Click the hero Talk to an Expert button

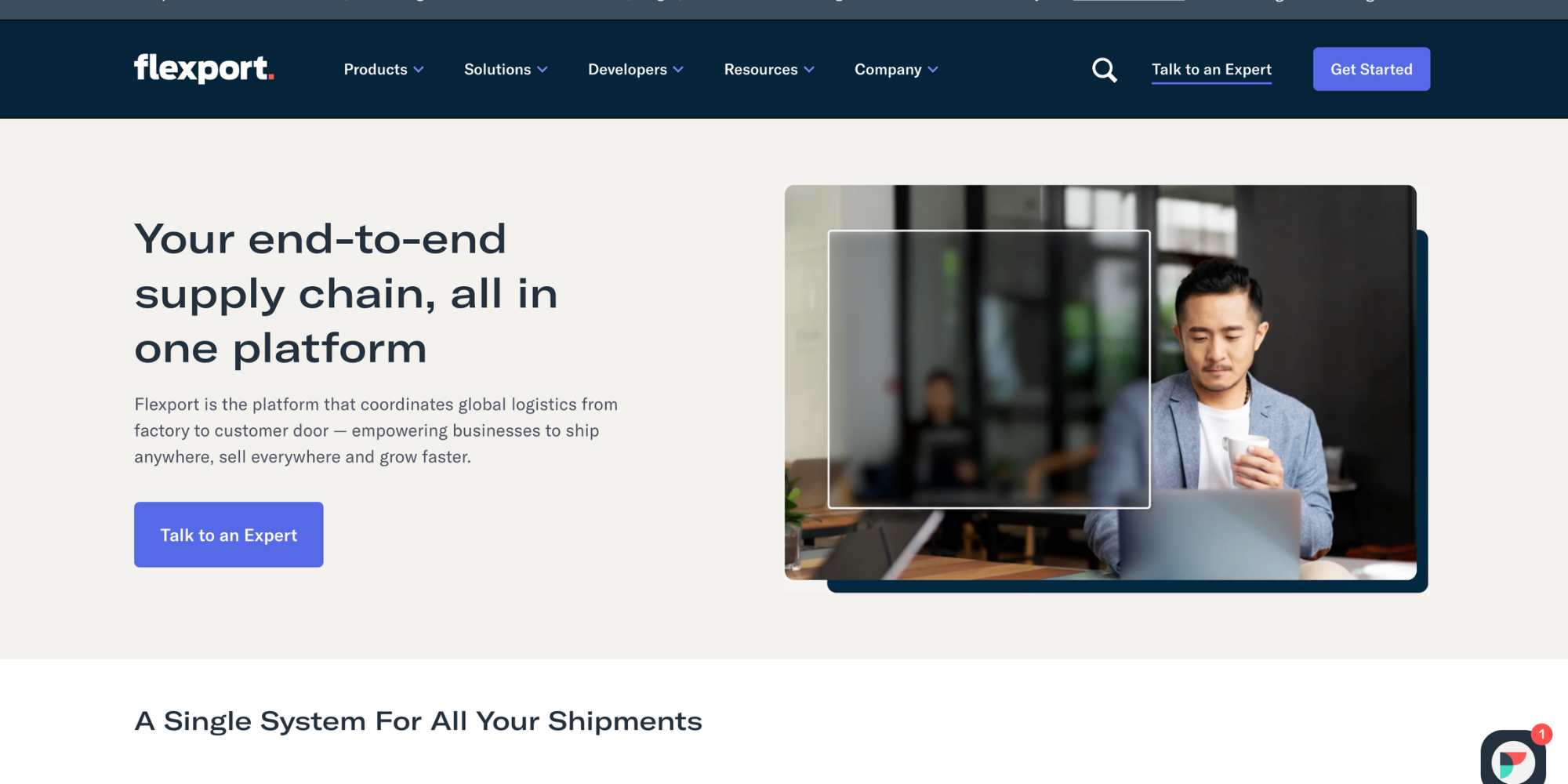(229, 535)
